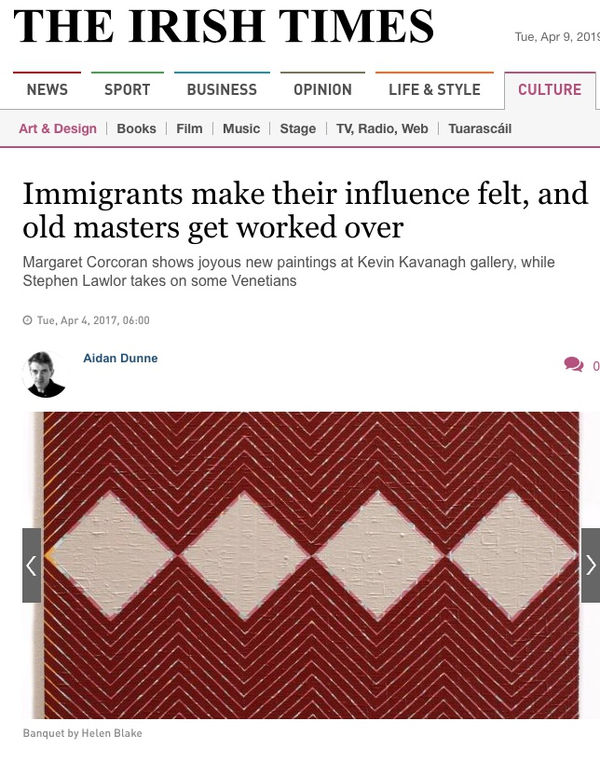The image size is (600, 774).
Task: Open the Film subsection link
Action: 189,128
